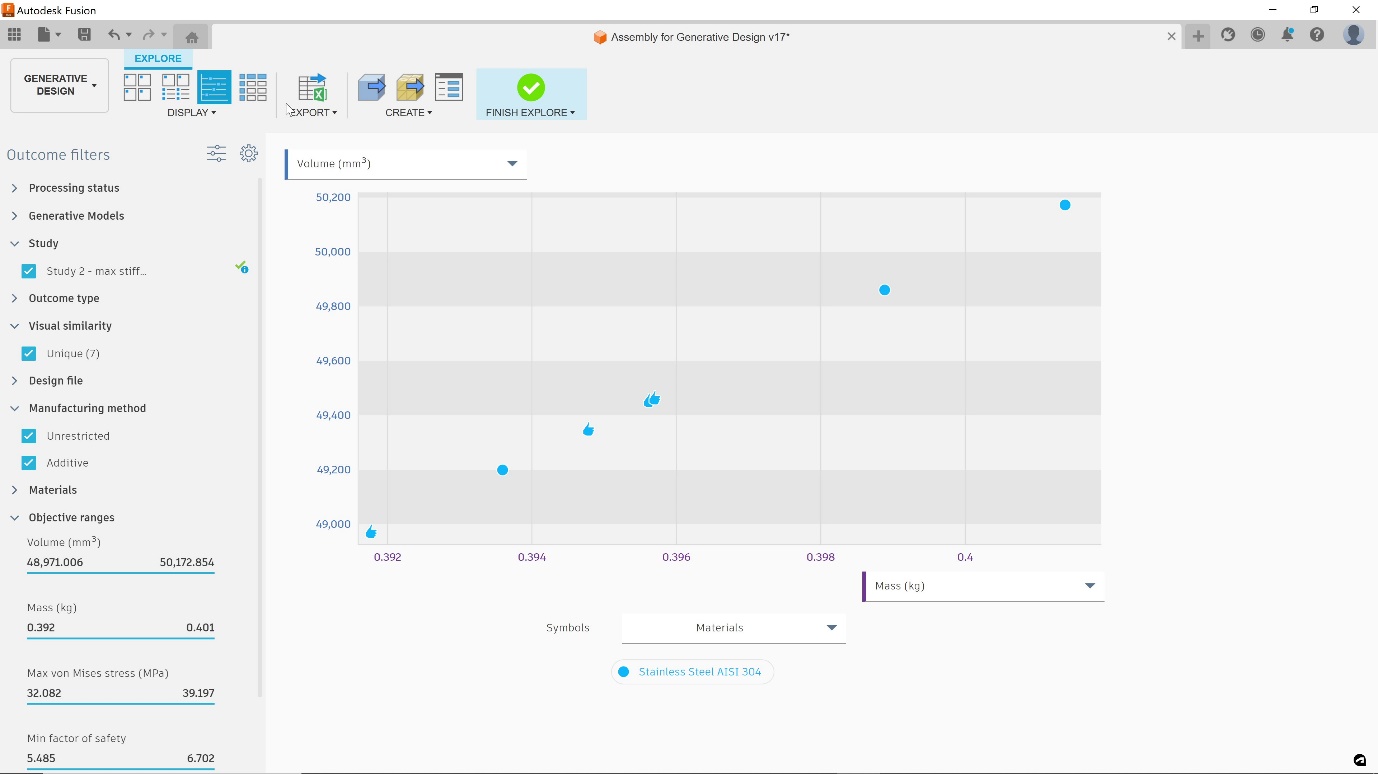The image size is (1378, 774).
Task: Toggle the Additive checkbox
Action: [29, 463]
